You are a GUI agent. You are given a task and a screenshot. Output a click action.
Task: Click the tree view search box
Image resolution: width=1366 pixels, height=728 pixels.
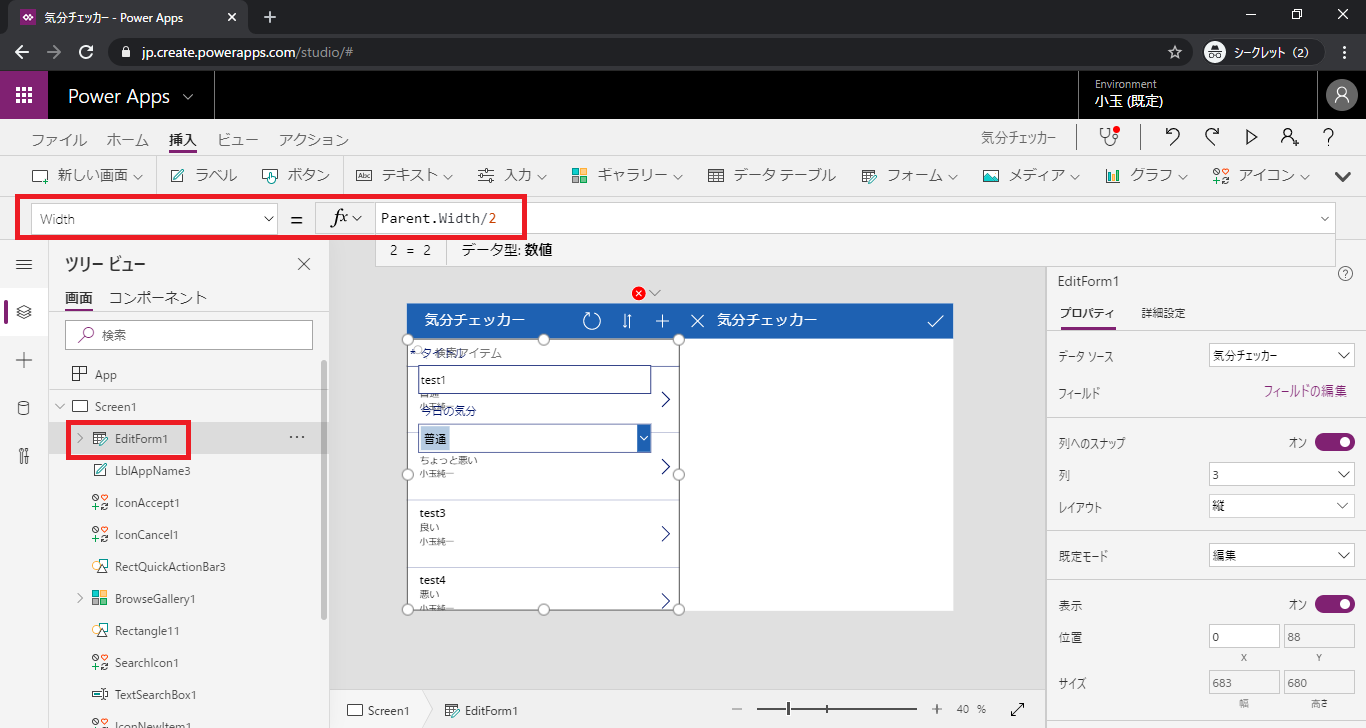(189, 335)
